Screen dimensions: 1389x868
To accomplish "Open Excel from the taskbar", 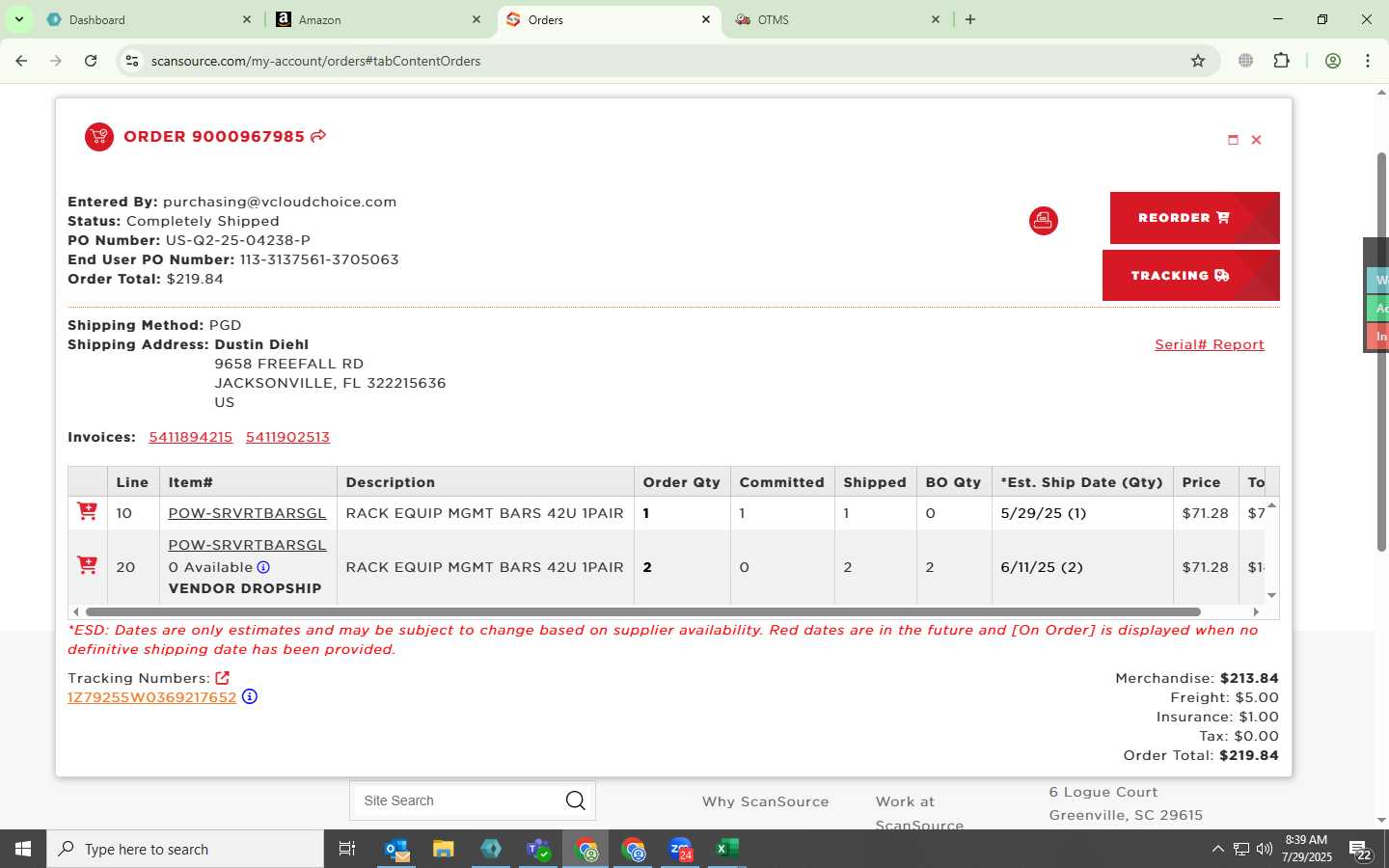I will click(x=727, y=849).
